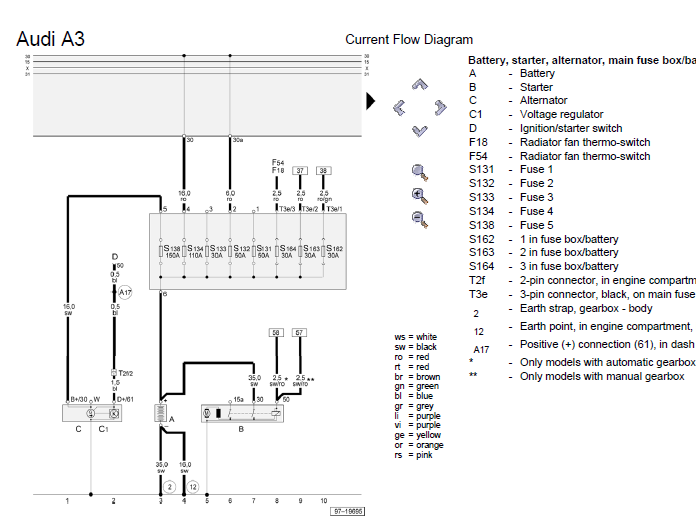The height and width of the screenshot is (521, 696).
Task: Follow the boxed track reference 58
Action: click(276, 332)
